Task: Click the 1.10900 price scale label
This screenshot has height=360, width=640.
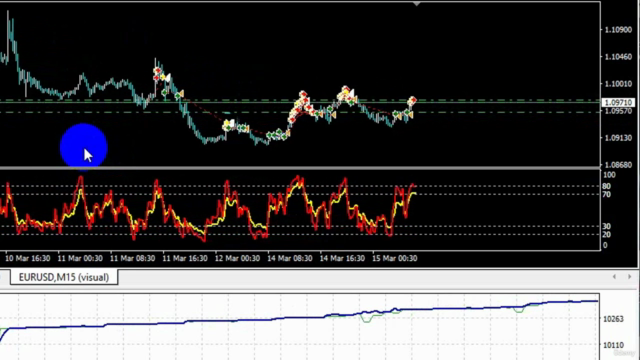Action: point(618,30)
